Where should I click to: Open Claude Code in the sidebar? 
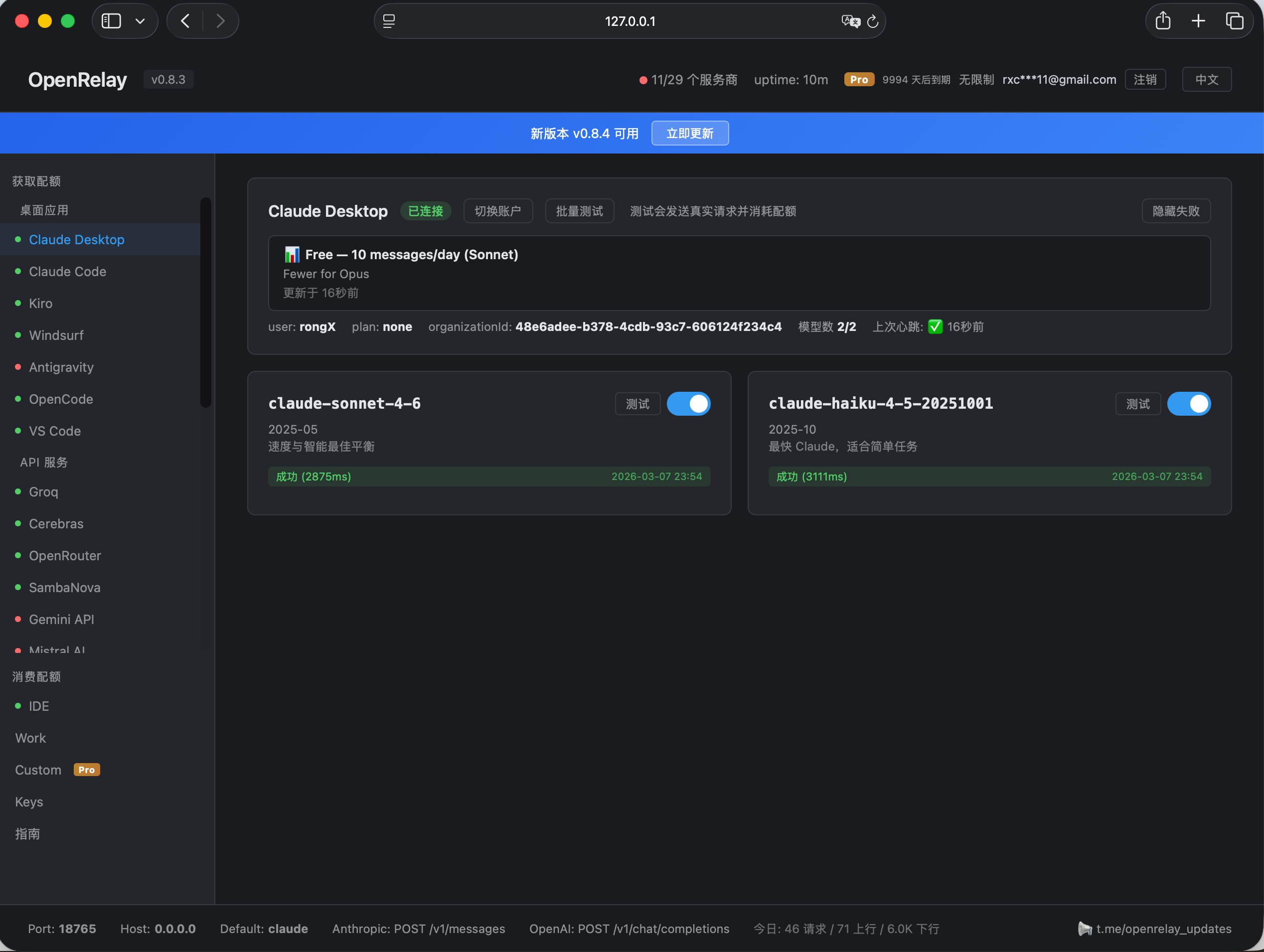(100, 272)
